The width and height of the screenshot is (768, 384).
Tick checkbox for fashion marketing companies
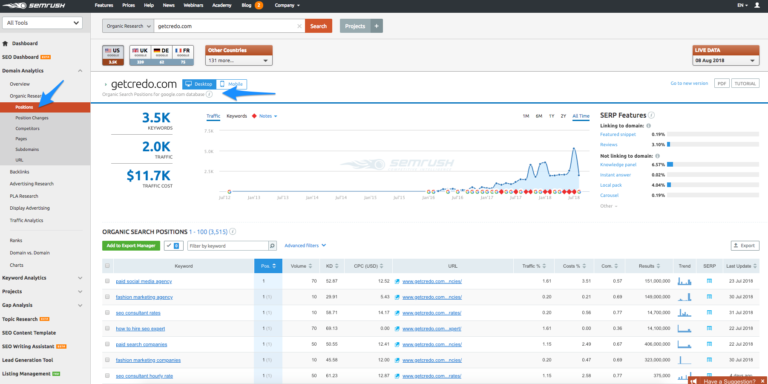tap(107, 360)
